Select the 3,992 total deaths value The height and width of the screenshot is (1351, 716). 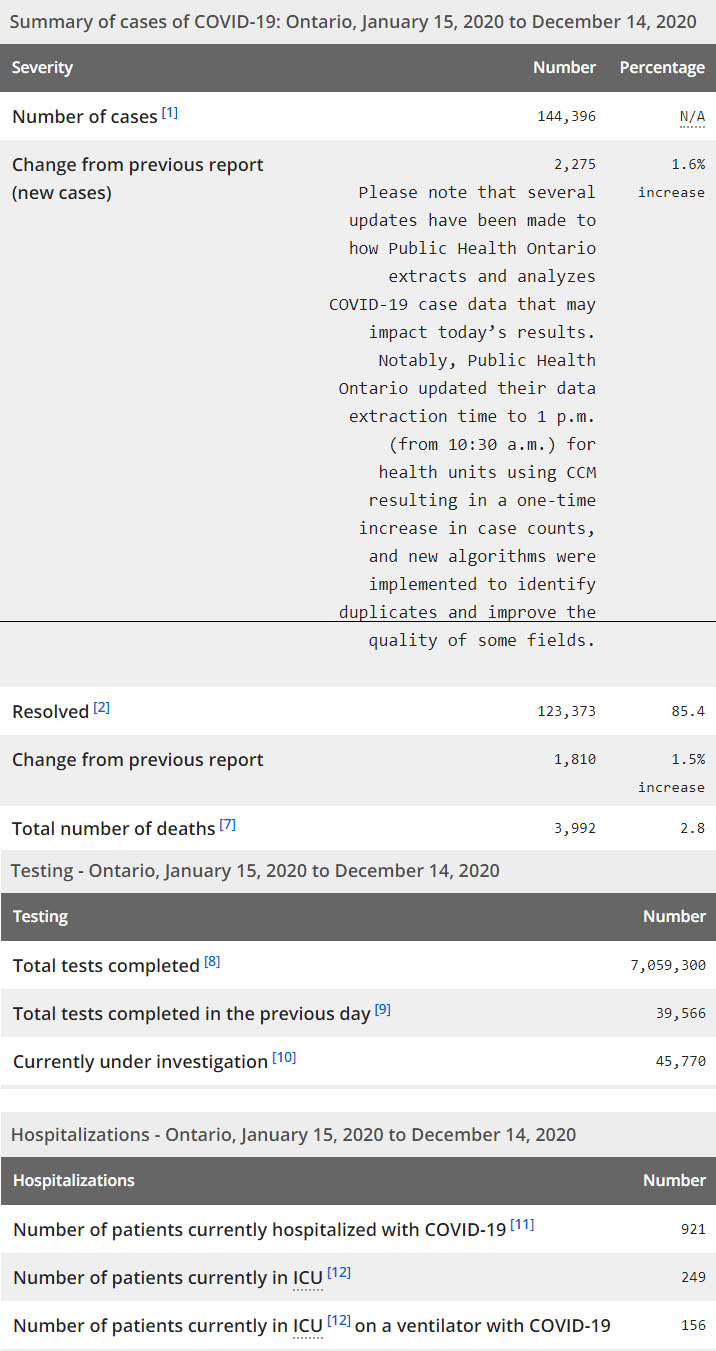click(x=575, y=828)
